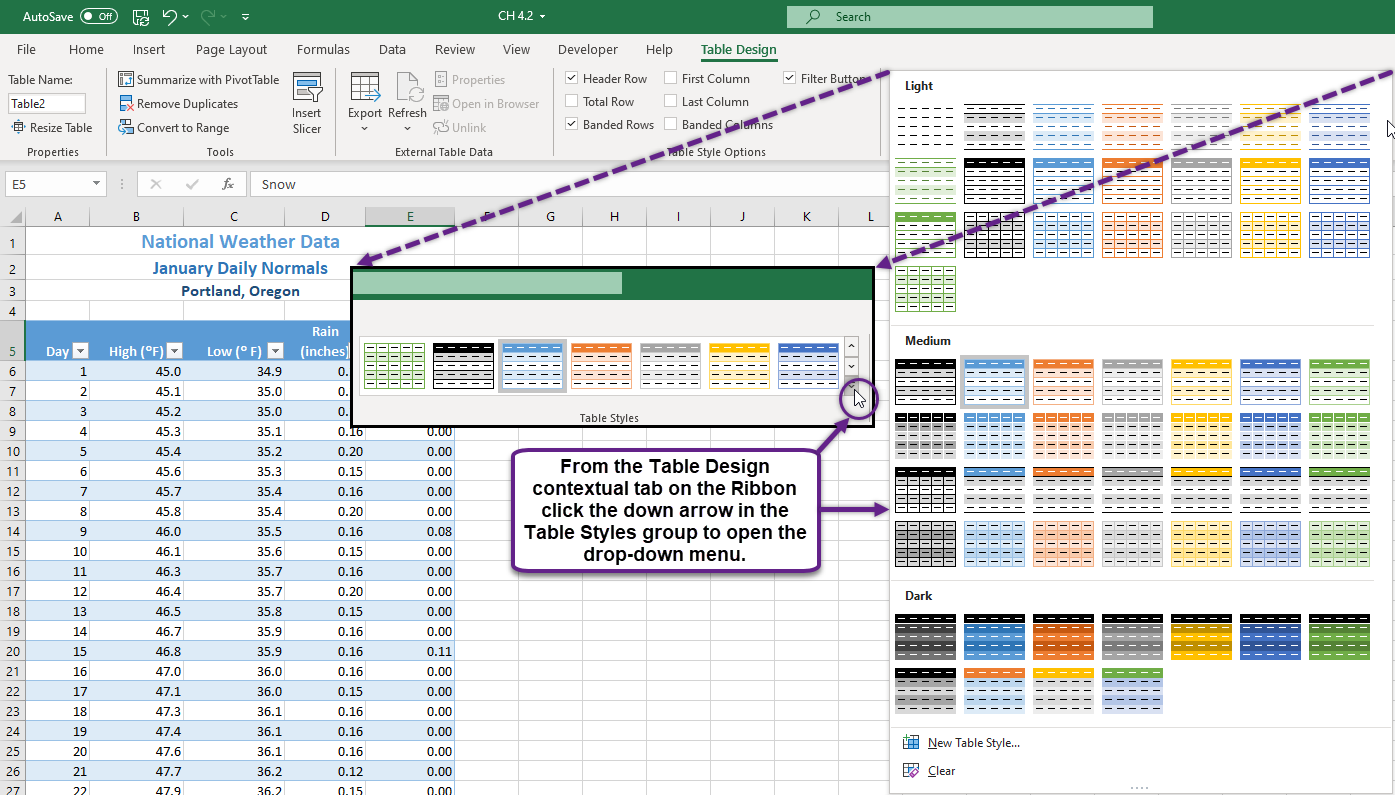Viewport: 1395px width, 795px height.
Task: Click the Undo arrow icon
Action: point(169,17)
